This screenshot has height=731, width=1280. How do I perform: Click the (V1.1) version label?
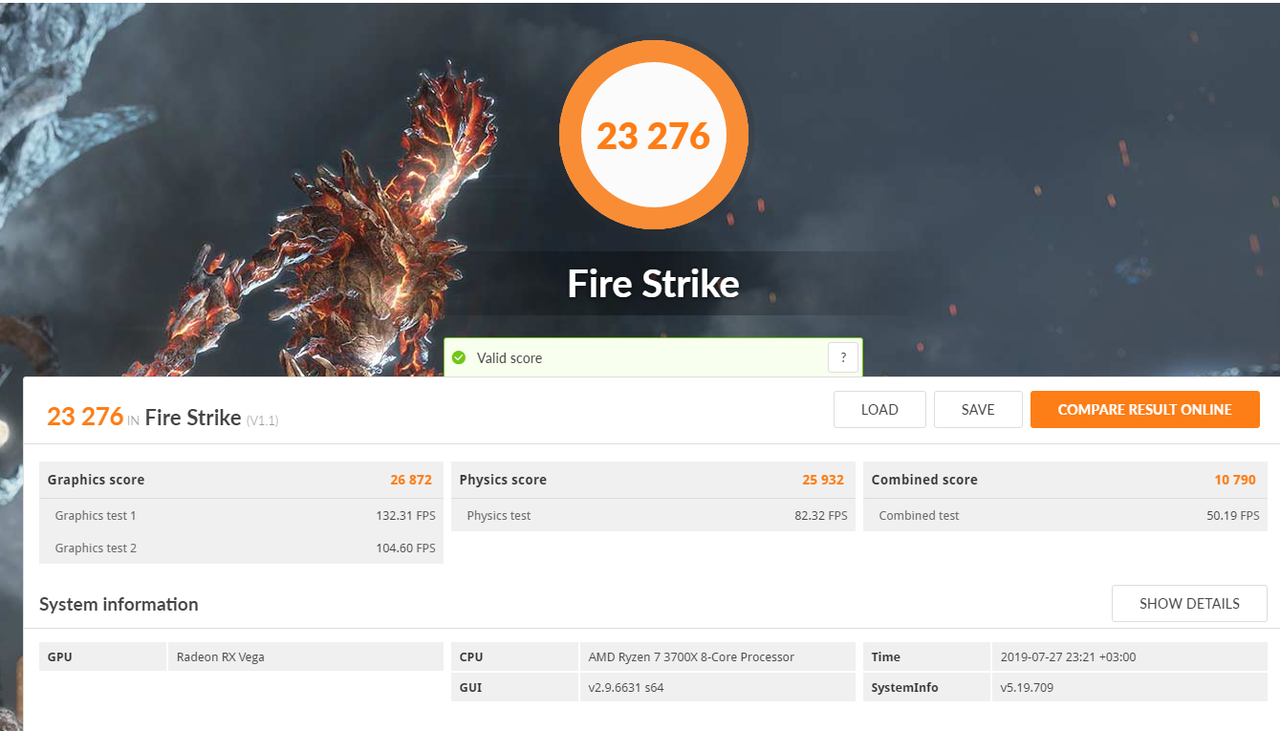coord(262,420)
